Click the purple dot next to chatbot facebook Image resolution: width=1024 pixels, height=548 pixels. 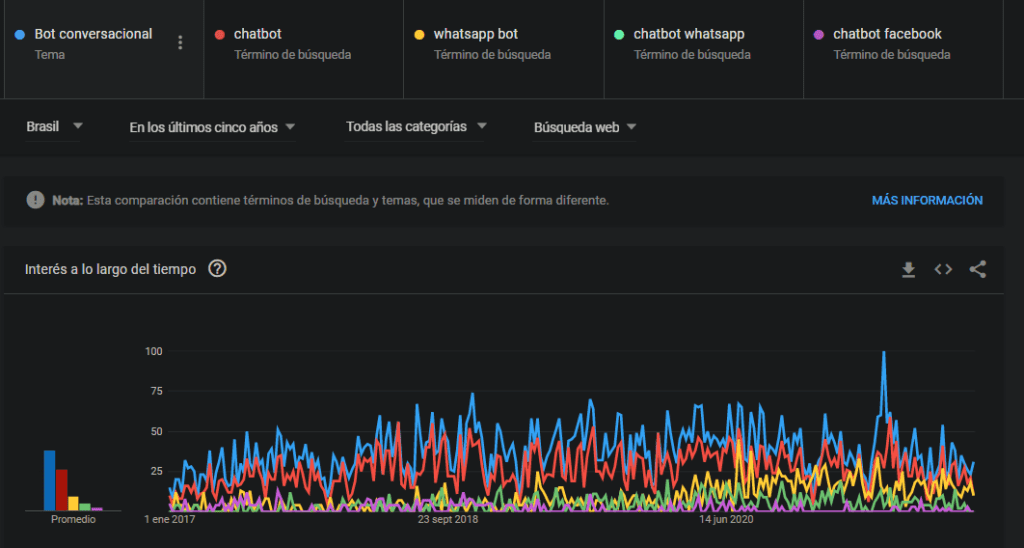[819, 35]
